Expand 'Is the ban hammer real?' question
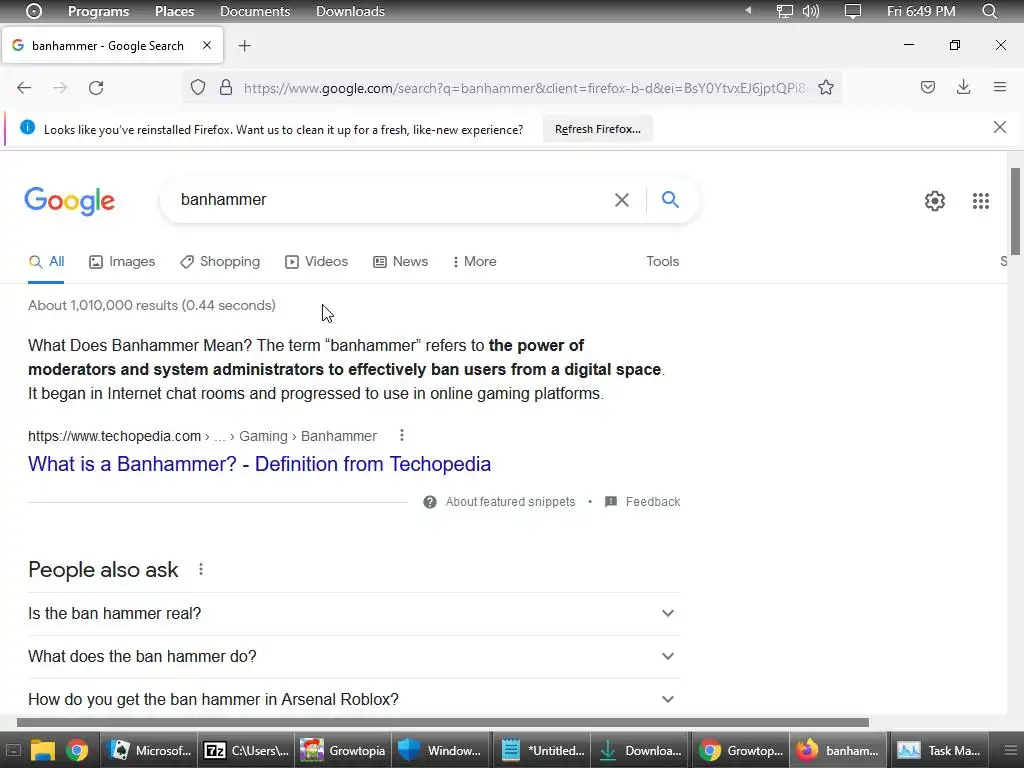This screenshot has width=1024, height=768. (x=354, y=613)
